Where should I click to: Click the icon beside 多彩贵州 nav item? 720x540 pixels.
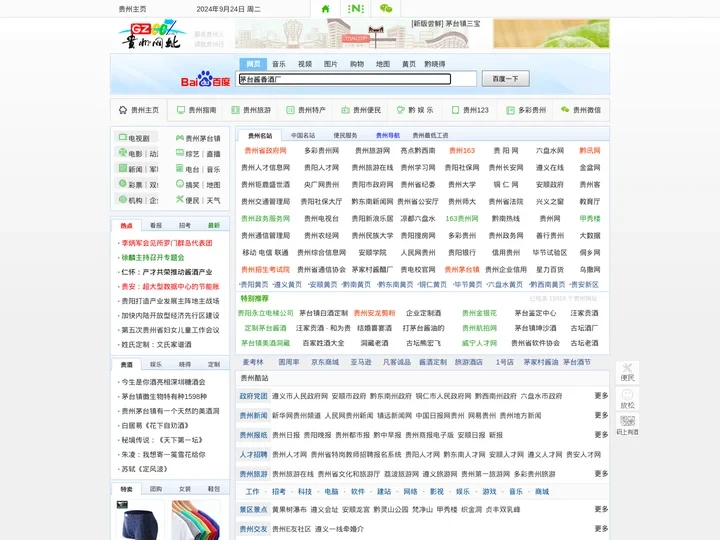pyautogui.click(x=510, y=110)
